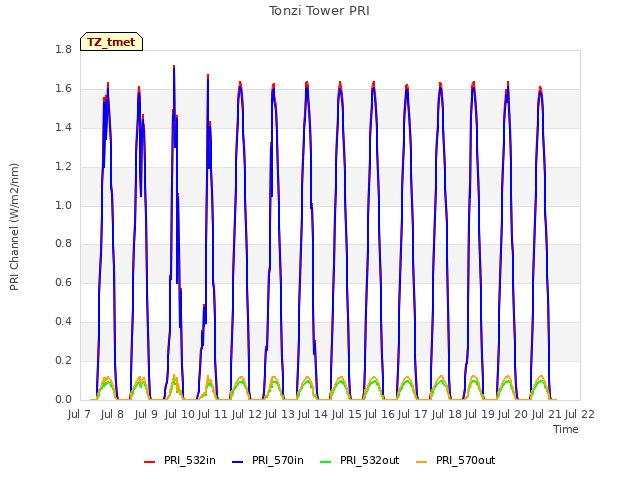Click the Jul 19 x-axis tick label
The image size is (640, 480).
tap(480, 414)
